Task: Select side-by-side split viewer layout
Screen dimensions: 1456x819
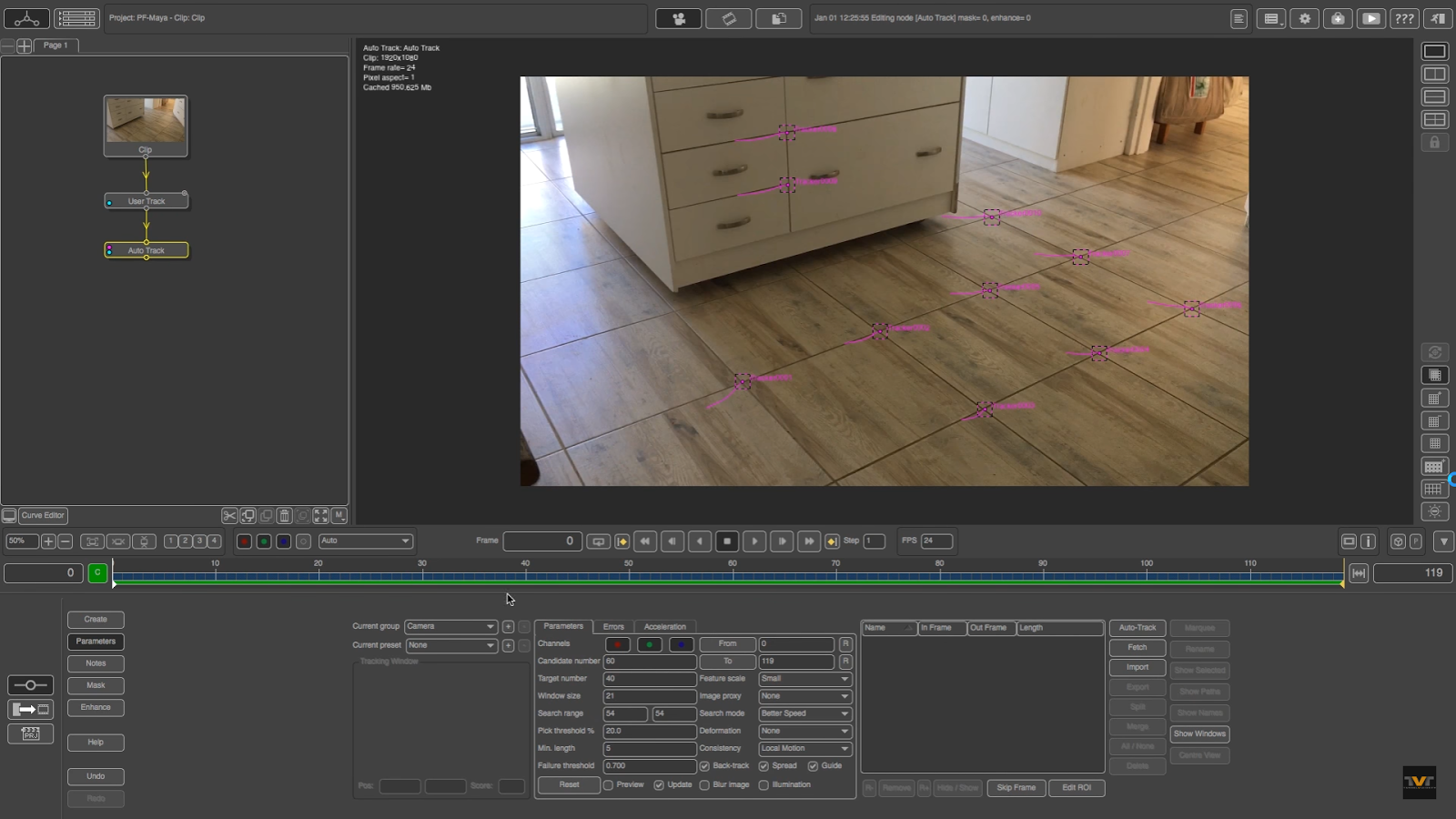Action: pyautogui.click(x=1435, y=74)
